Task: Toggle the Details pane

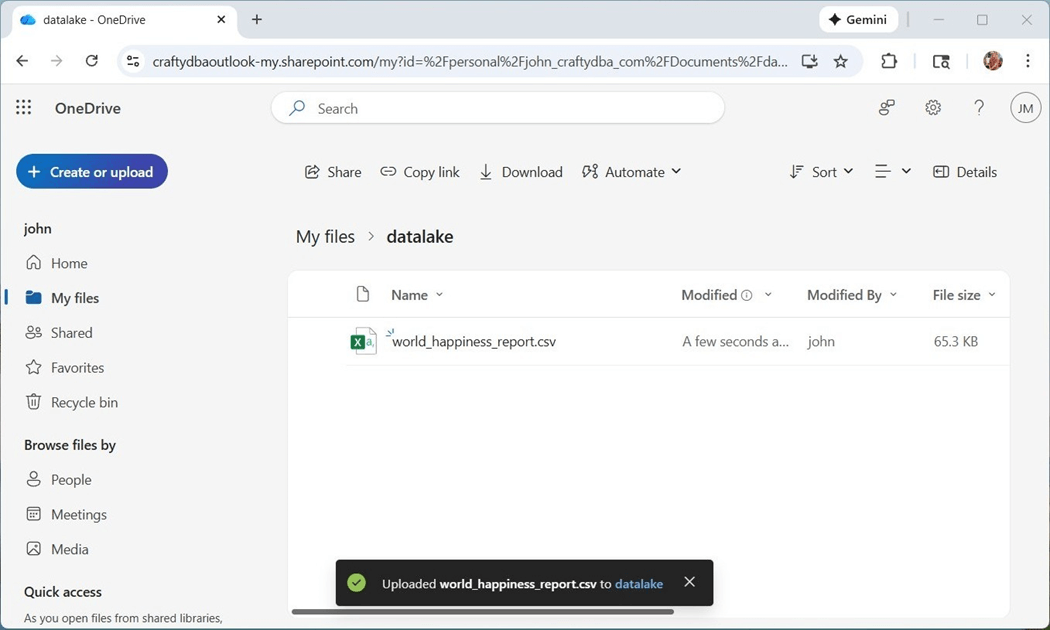Action: tap(965, 172)
